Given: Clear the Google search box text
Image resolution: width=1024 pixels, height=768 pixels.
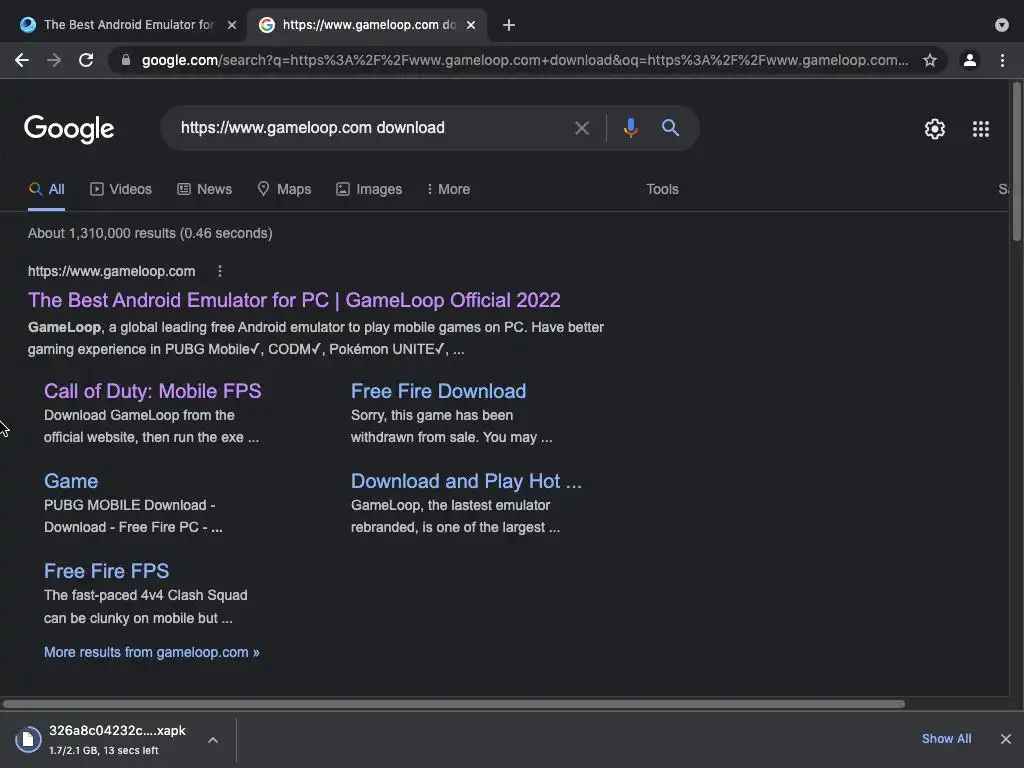Looking at the screenshot, I should point(581,128).
